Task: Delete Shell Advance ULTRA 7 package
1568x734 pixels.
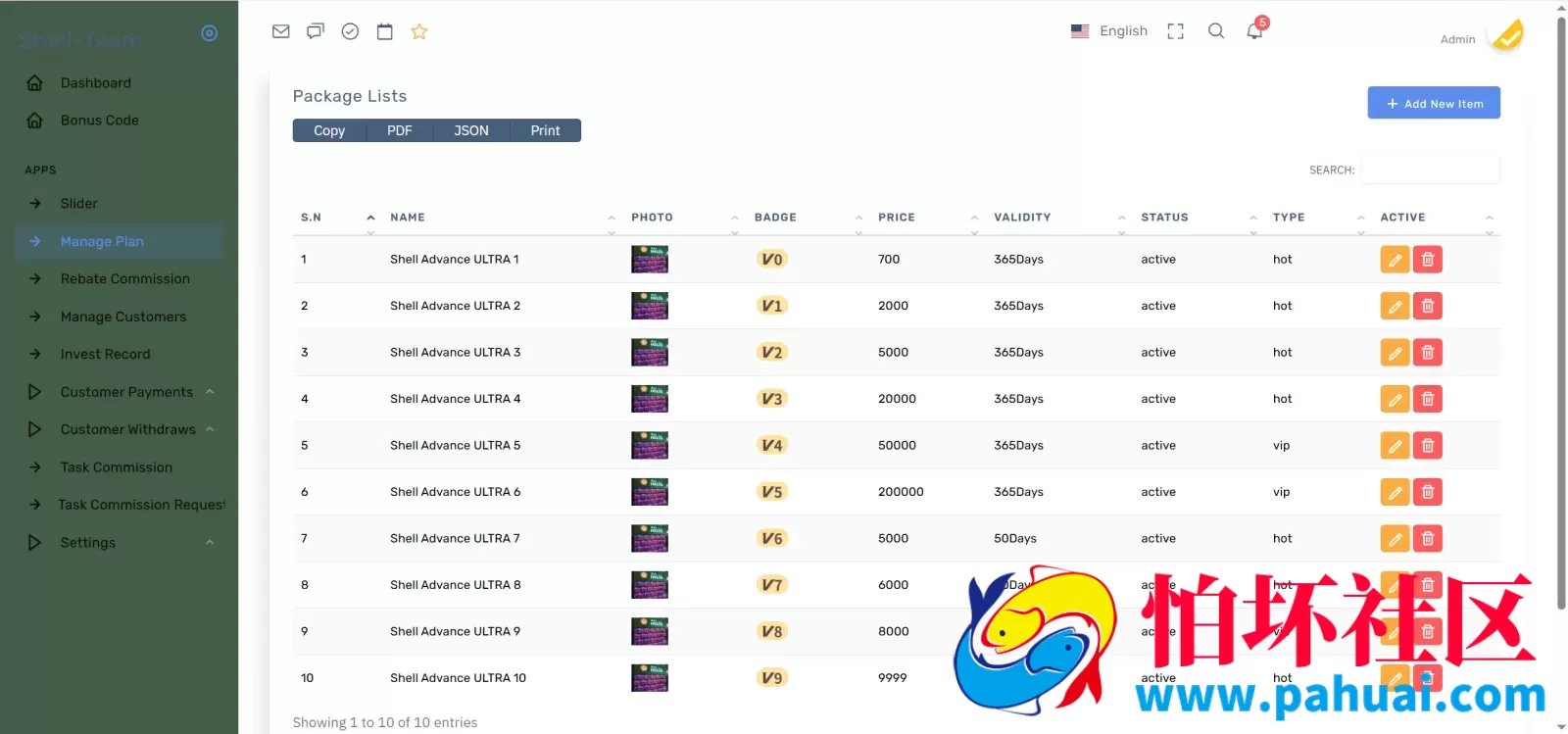Action: coord(1428,539)
